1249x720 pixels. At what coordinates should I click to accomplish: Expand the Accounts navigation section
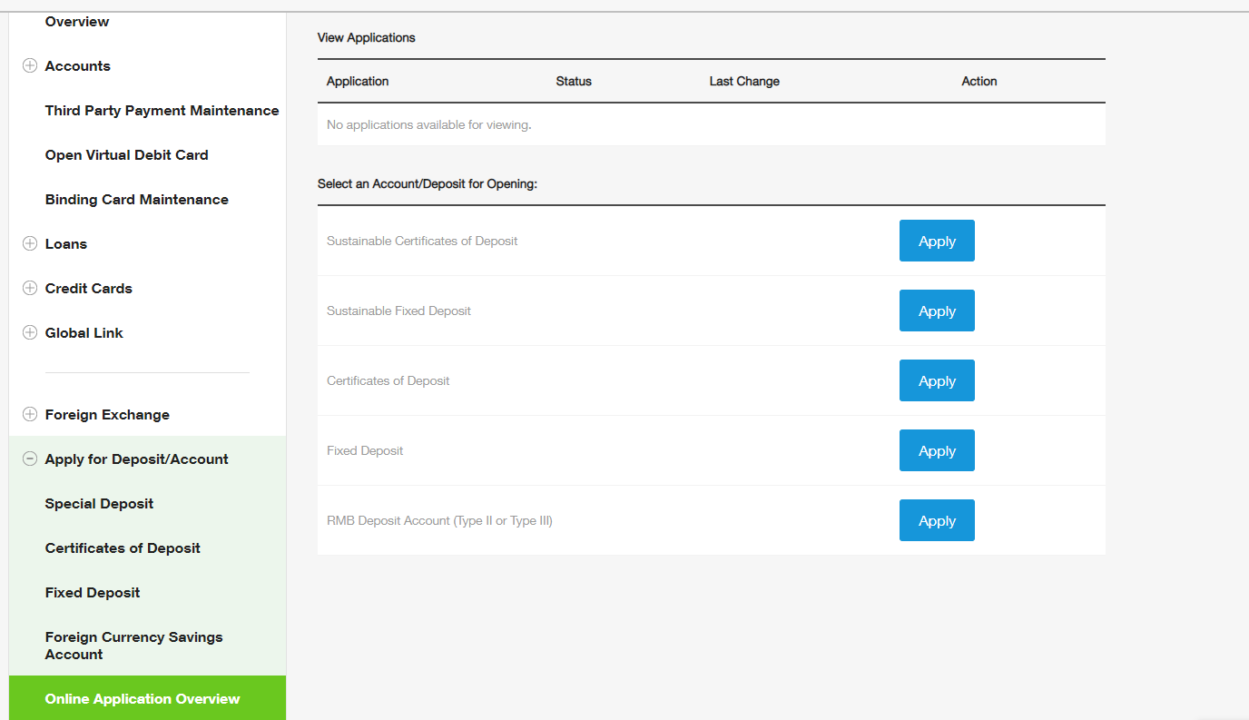click(x=78, y=65)
